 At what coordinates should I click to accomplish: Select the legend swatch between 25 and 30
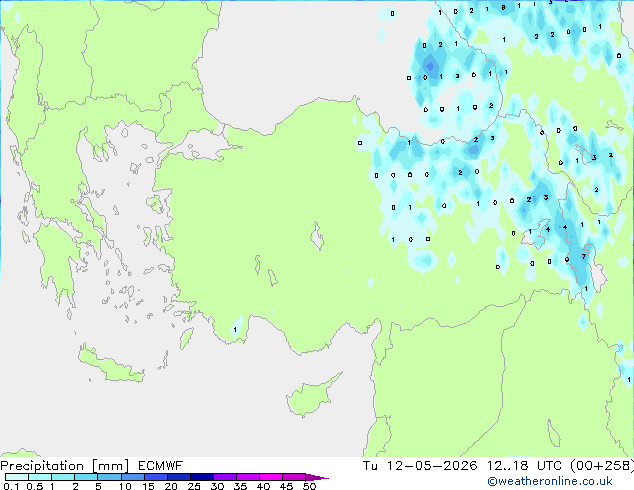click(x=201, y=477)
